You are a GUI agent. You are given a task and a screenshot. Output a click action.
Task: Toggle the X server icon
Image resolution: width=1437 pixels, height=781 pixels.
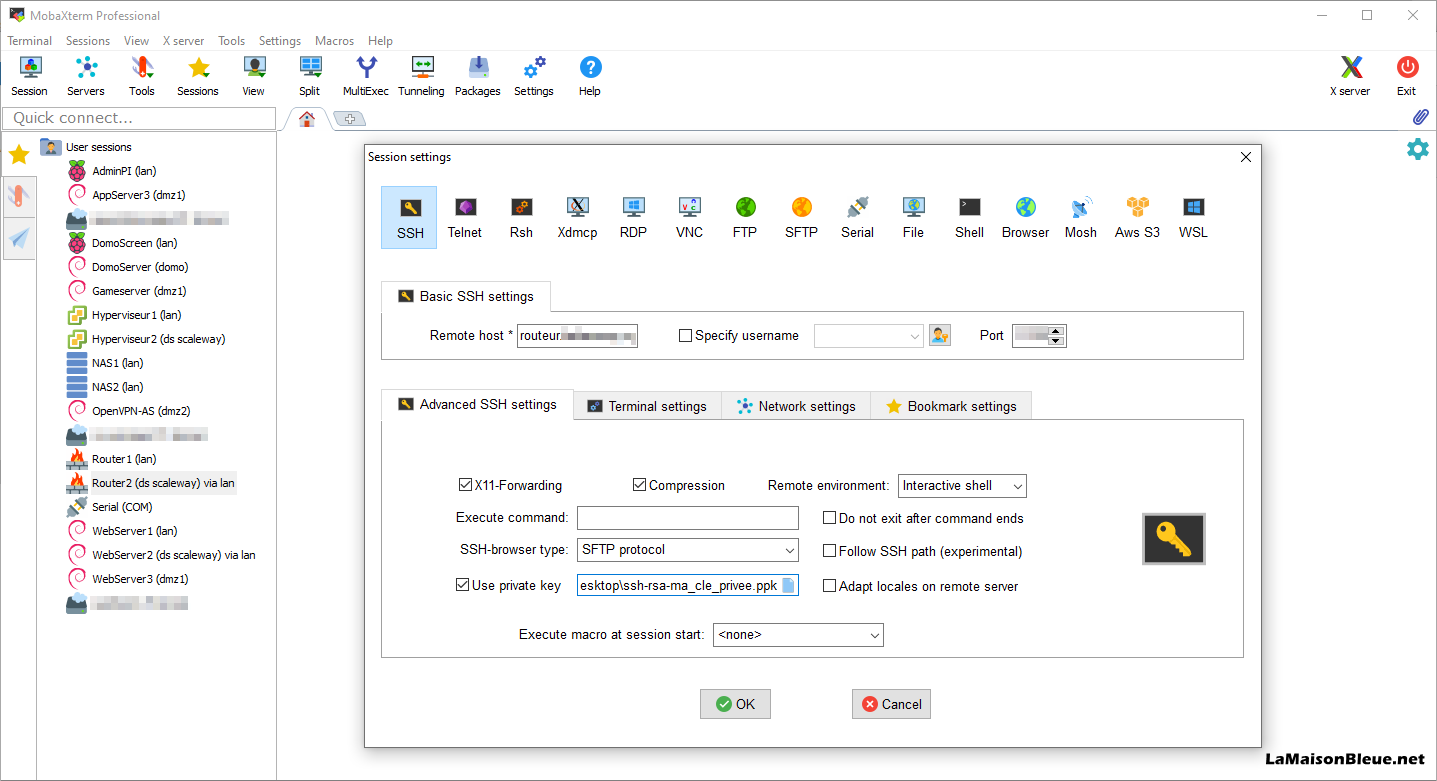(1351, 76)
